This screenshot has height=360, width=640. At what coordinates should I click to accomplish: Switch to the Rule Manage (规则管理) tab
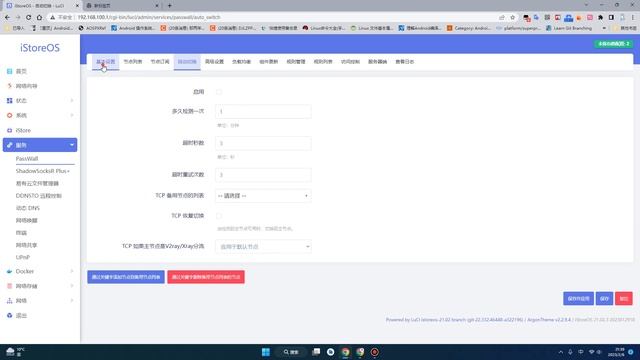pyautogui.click(x=296, y=62)
